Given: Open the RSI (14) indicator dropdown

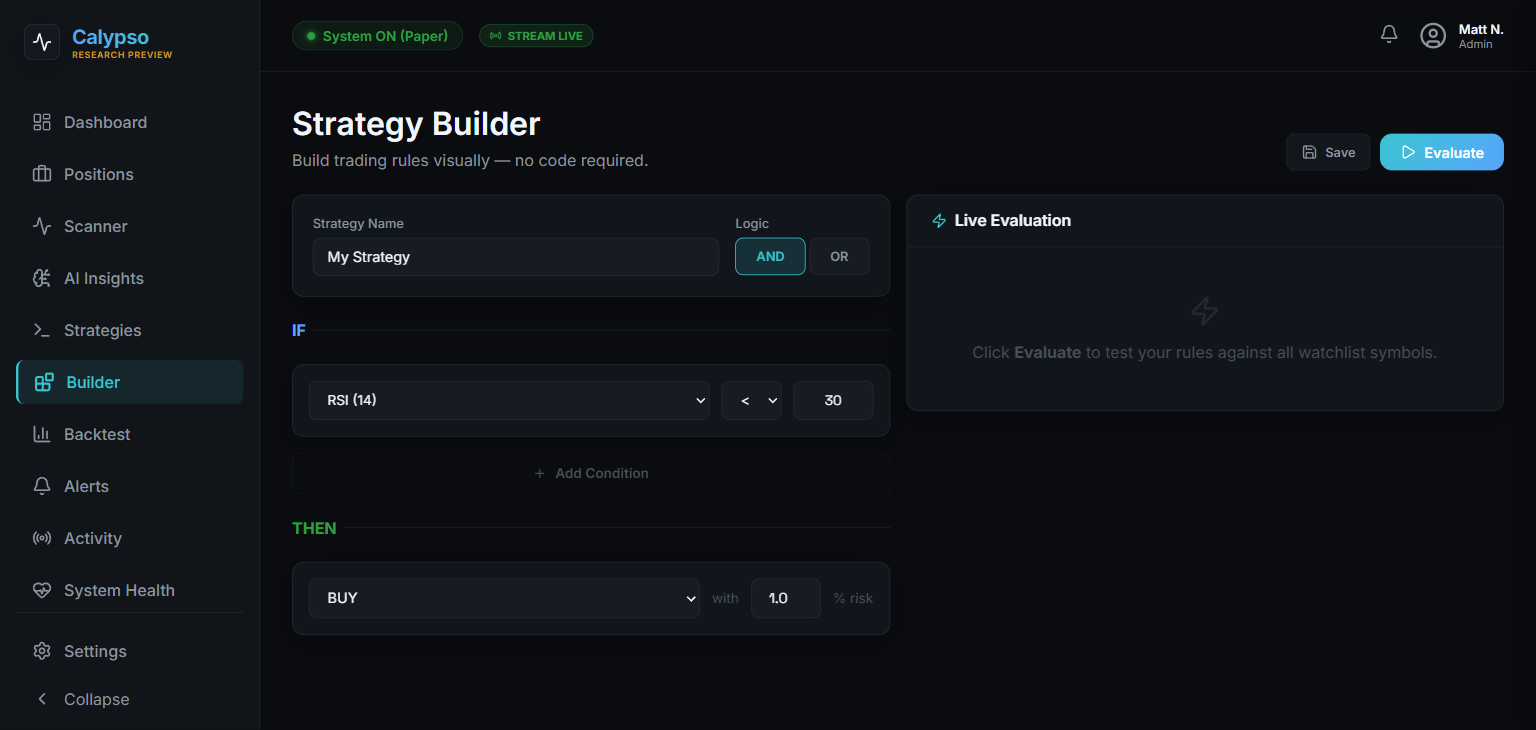Looking at the screenshot, I should pyautogui.click(x=509, y=399).
